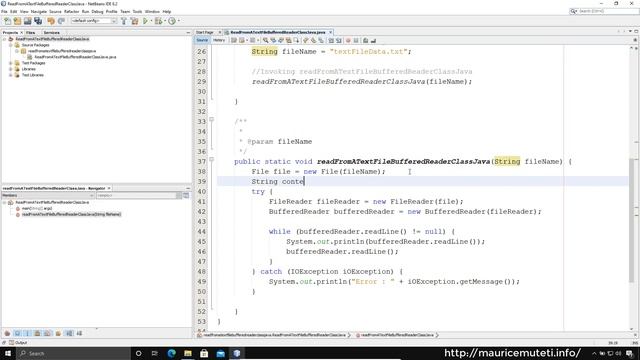Open the Navigate menu
The image size is (640, 360).
(x=39, y=12)
